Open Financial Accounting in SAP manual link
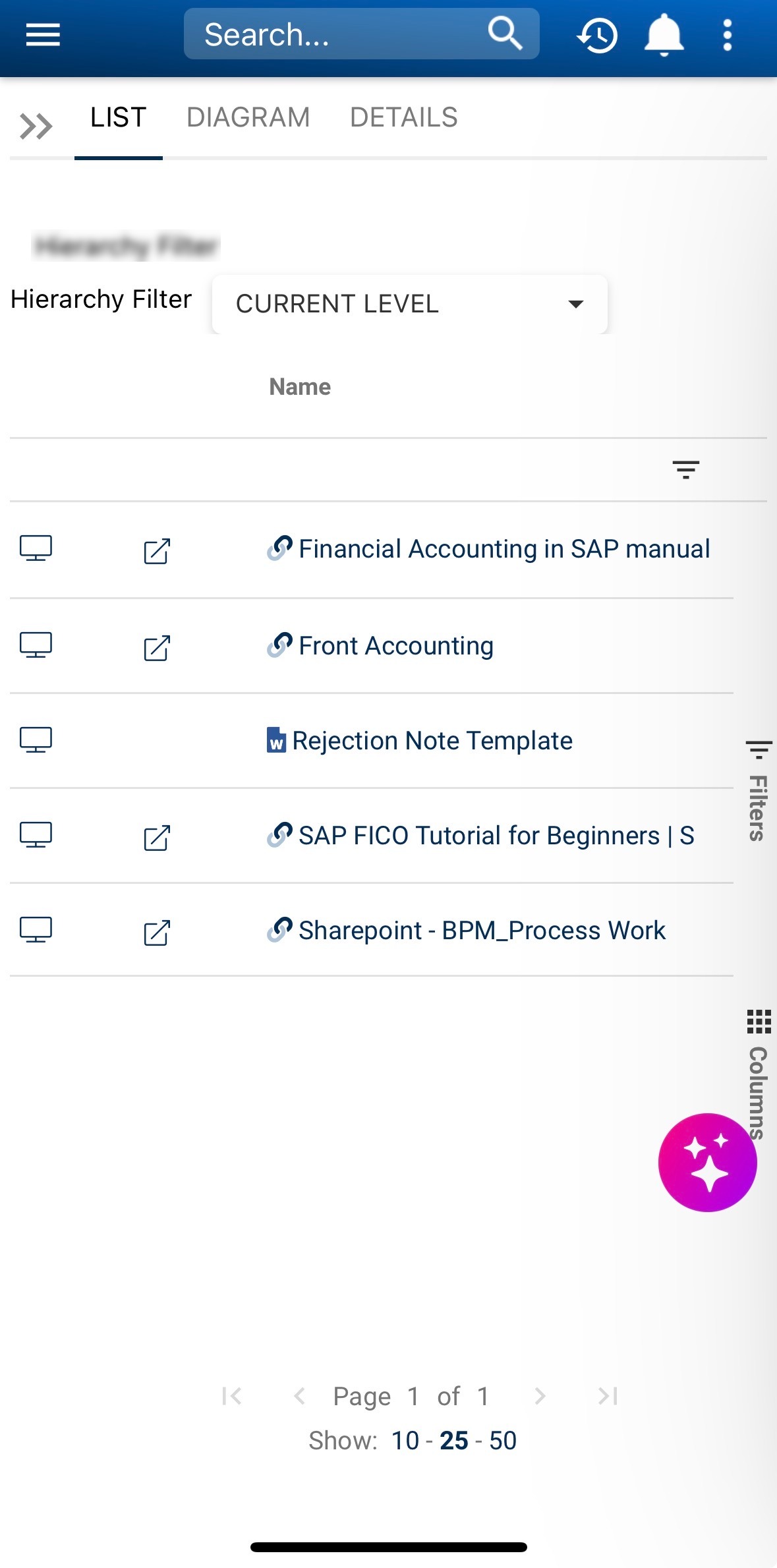This screenshot has height=1568, width=777. point(504,549)
